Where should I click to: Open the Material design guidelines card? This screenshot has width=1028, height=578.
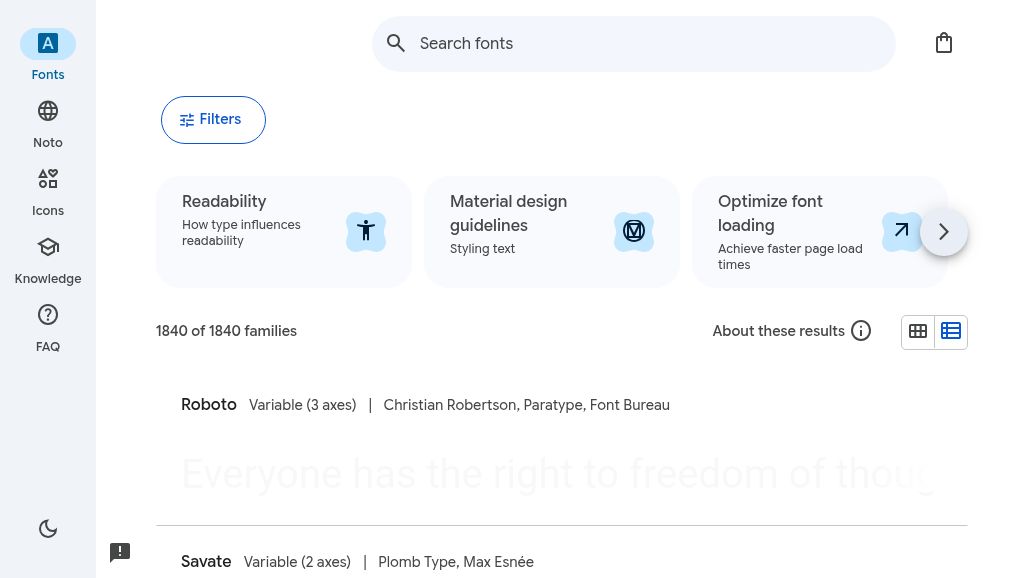point(552,231)
